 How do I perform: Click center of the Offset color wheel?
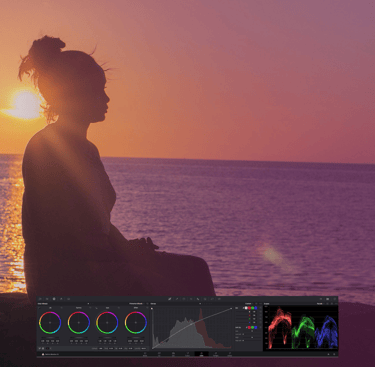(x=136, y=323)
